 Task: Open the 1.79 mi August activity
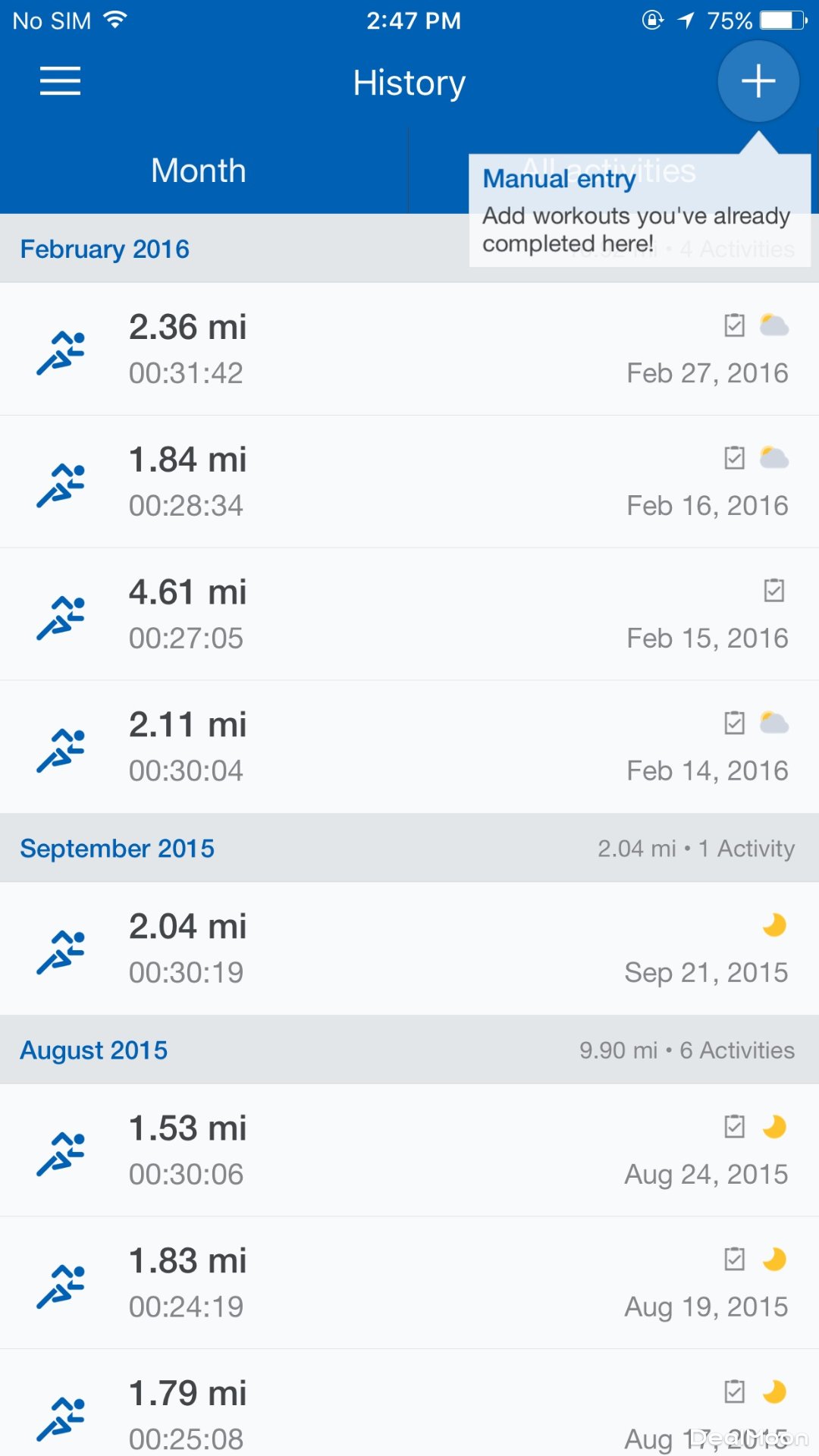pyautogui.click(x=409, y=1410)
